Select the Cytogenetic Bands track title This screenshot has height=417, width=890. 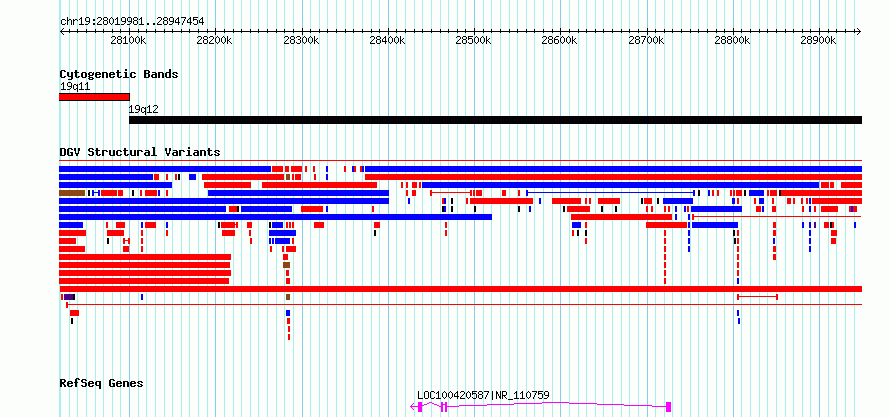point(119,74)
